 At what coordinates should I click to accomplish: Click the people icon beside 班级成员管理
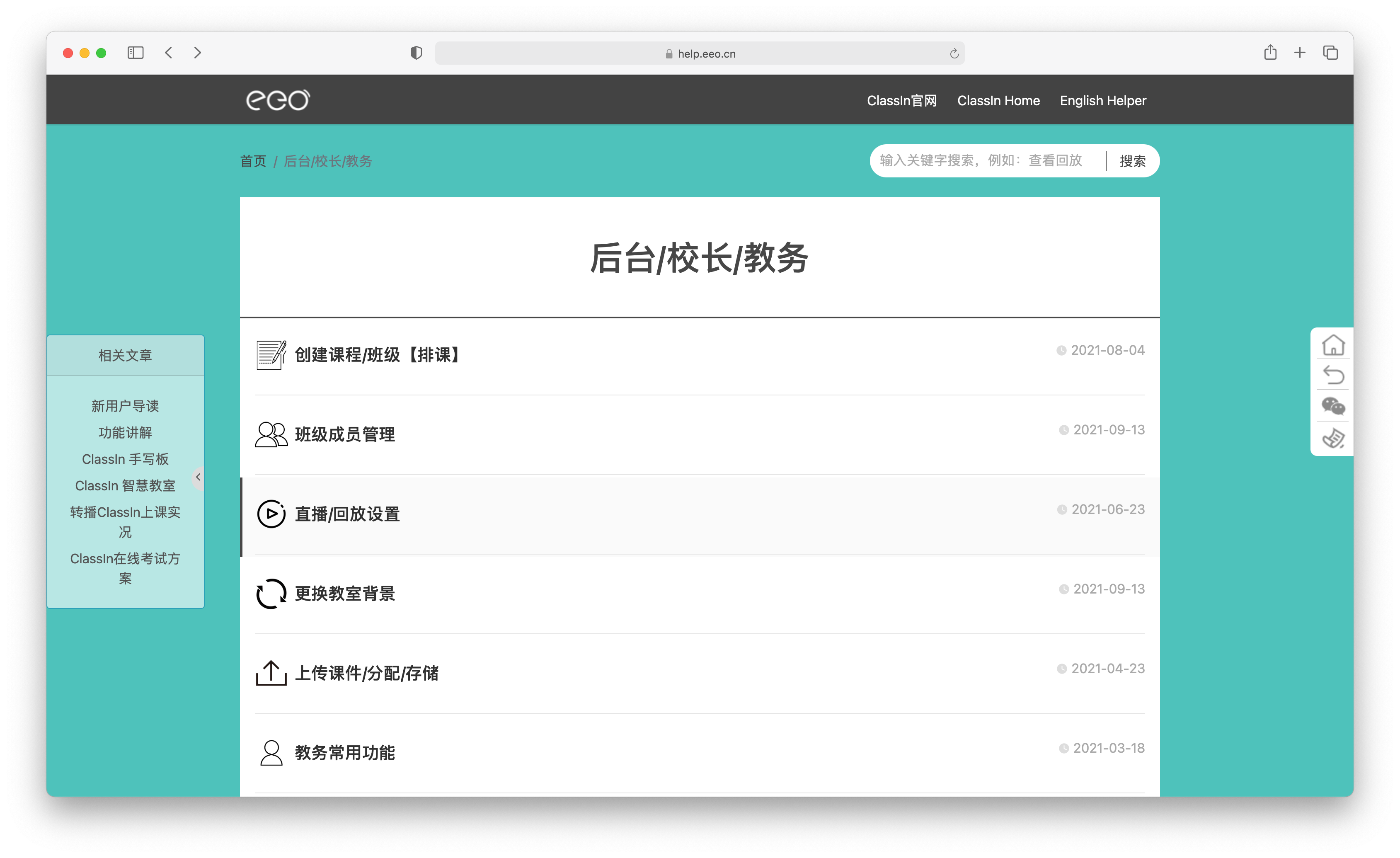[271, 434]
